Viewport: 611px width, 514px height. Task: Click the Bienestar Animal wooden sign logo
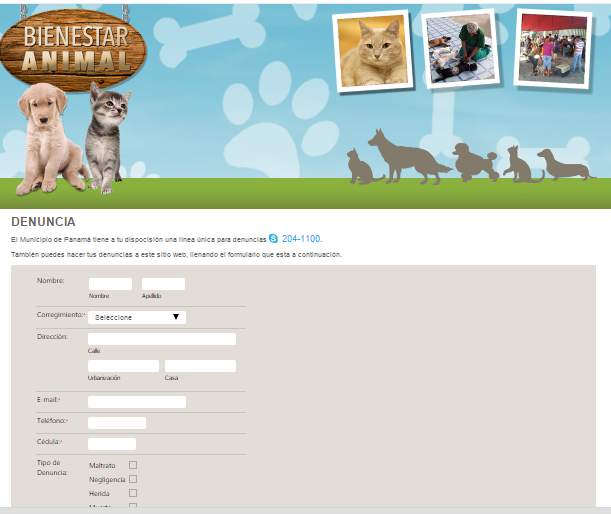(73, 50)
